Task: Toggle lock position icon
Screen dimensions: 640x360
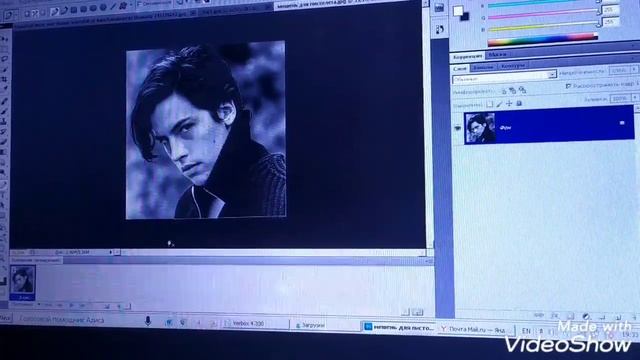Action: point(509,104)
